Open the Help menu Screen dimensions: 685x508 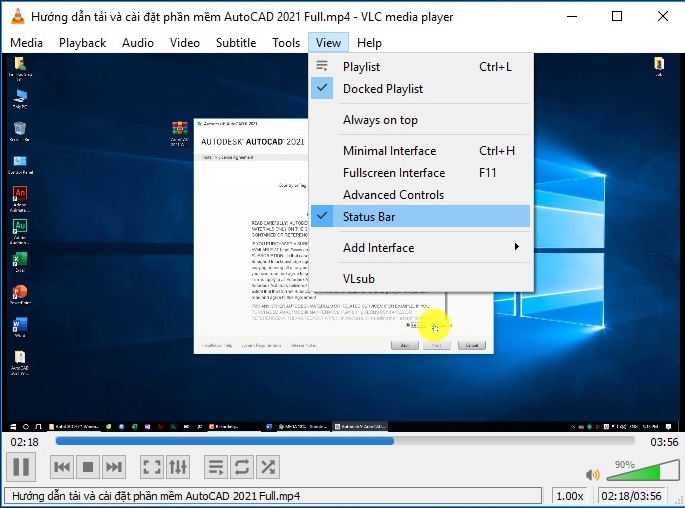369,43
